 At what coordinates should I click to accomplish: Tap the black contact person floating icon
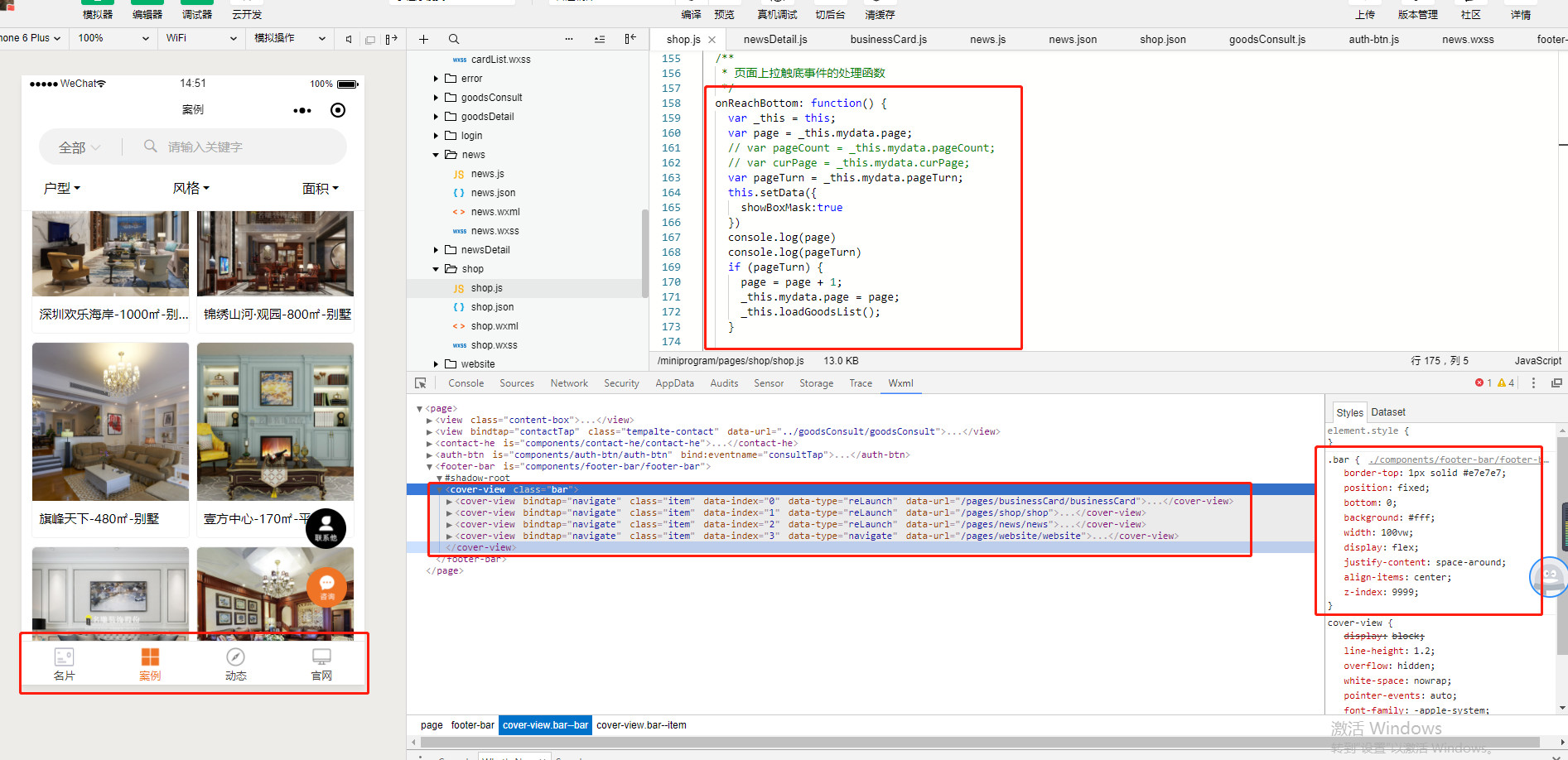pos(326,527)
